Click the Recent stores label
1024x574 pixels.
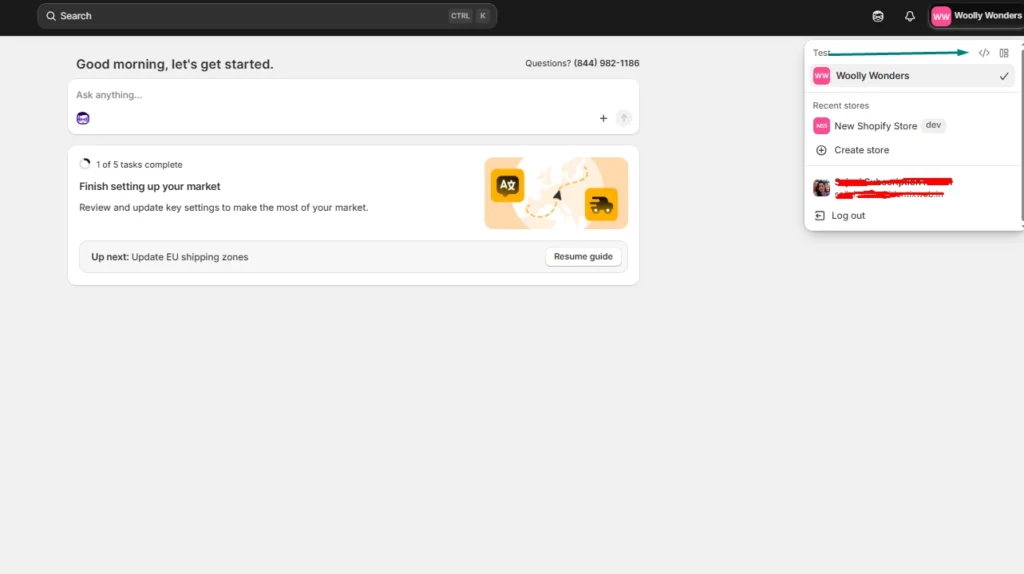tap(840, 106)
